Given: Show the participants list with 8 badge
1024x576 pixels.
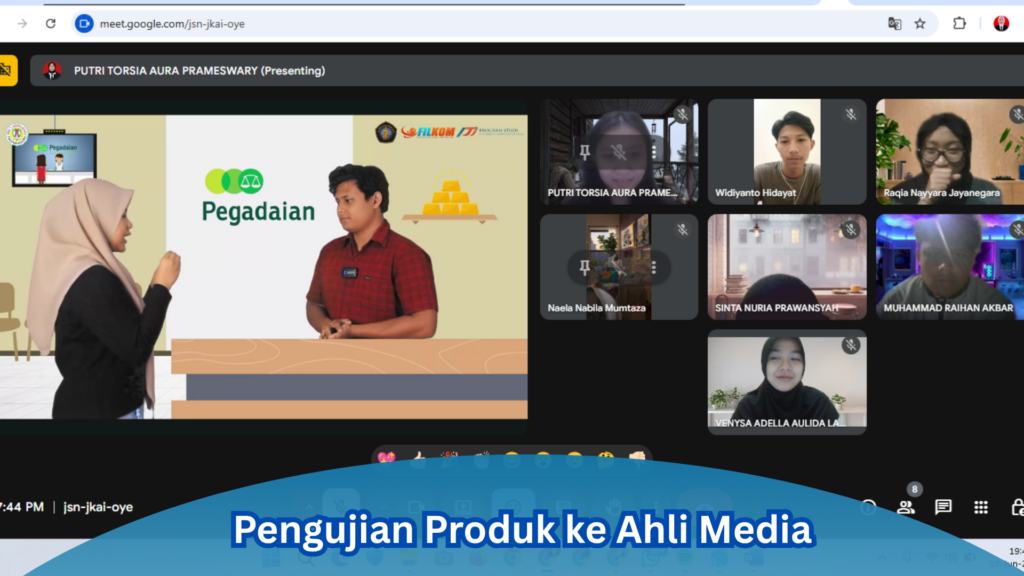Looking at the screenshot, I should tap(906, 507).
